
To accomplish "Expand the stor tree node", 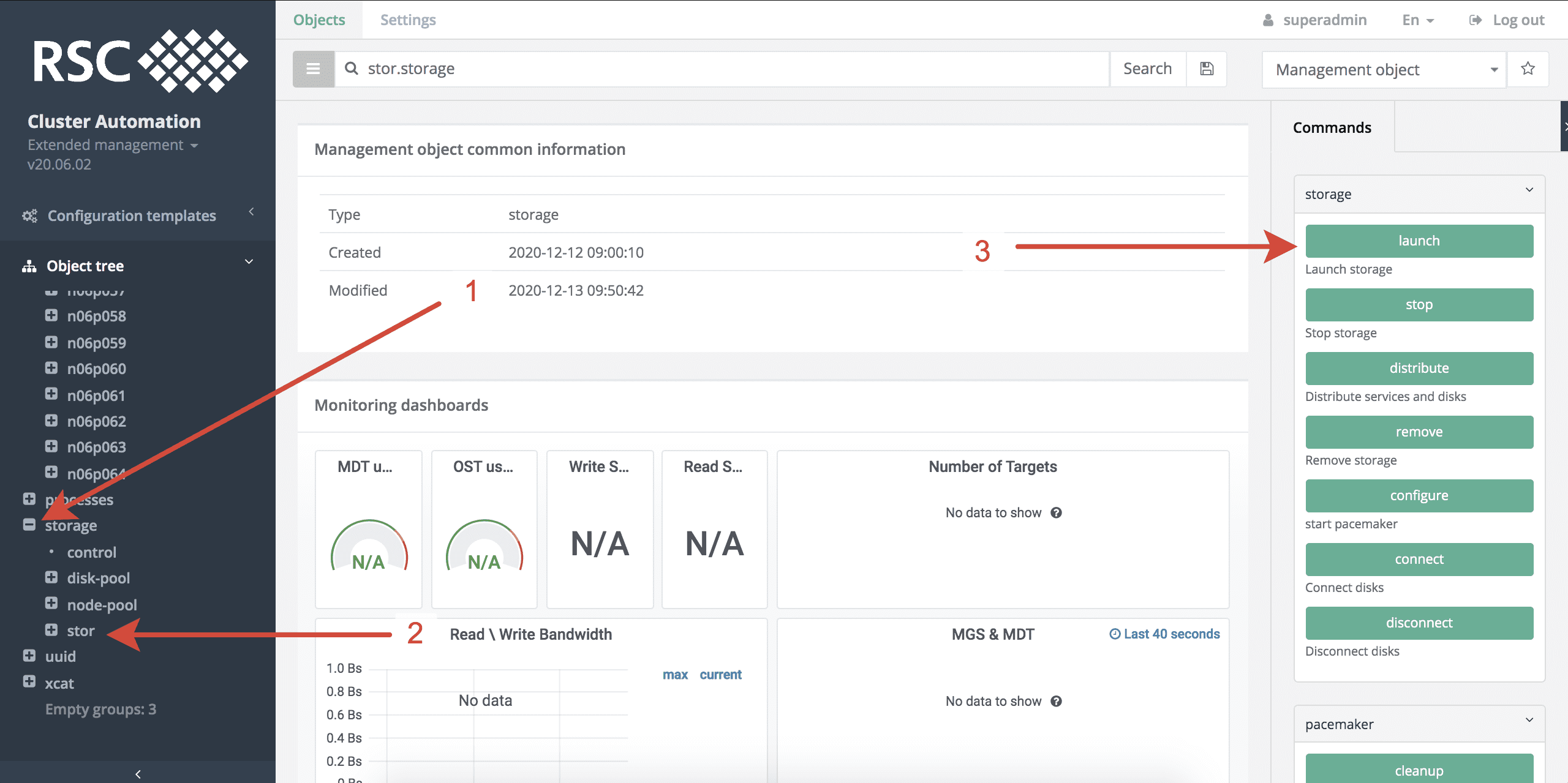I will 51,630.
